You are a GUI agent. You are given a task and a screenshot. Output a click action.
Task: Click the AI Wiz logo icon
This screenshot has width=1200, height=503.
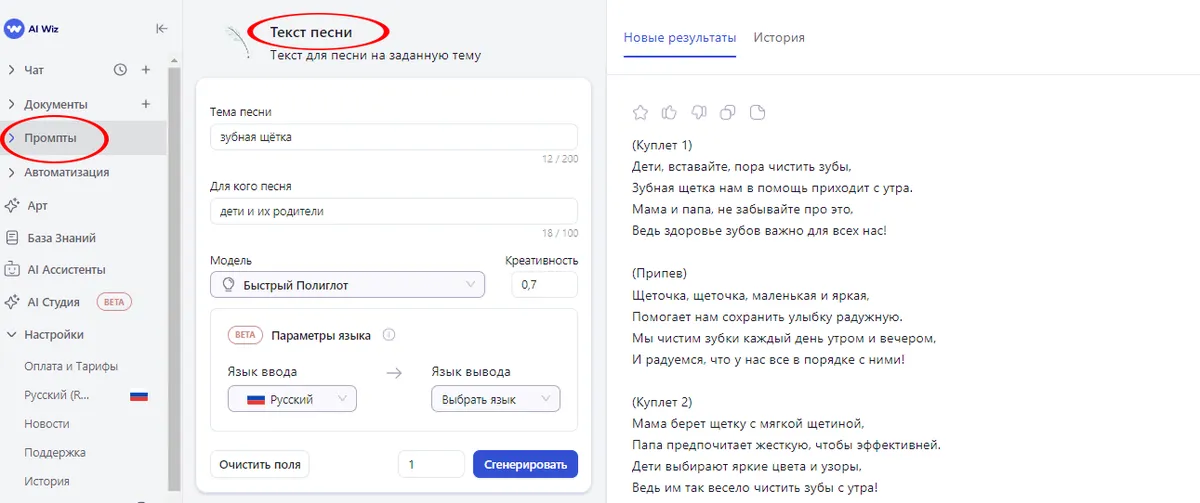[14, 29]
